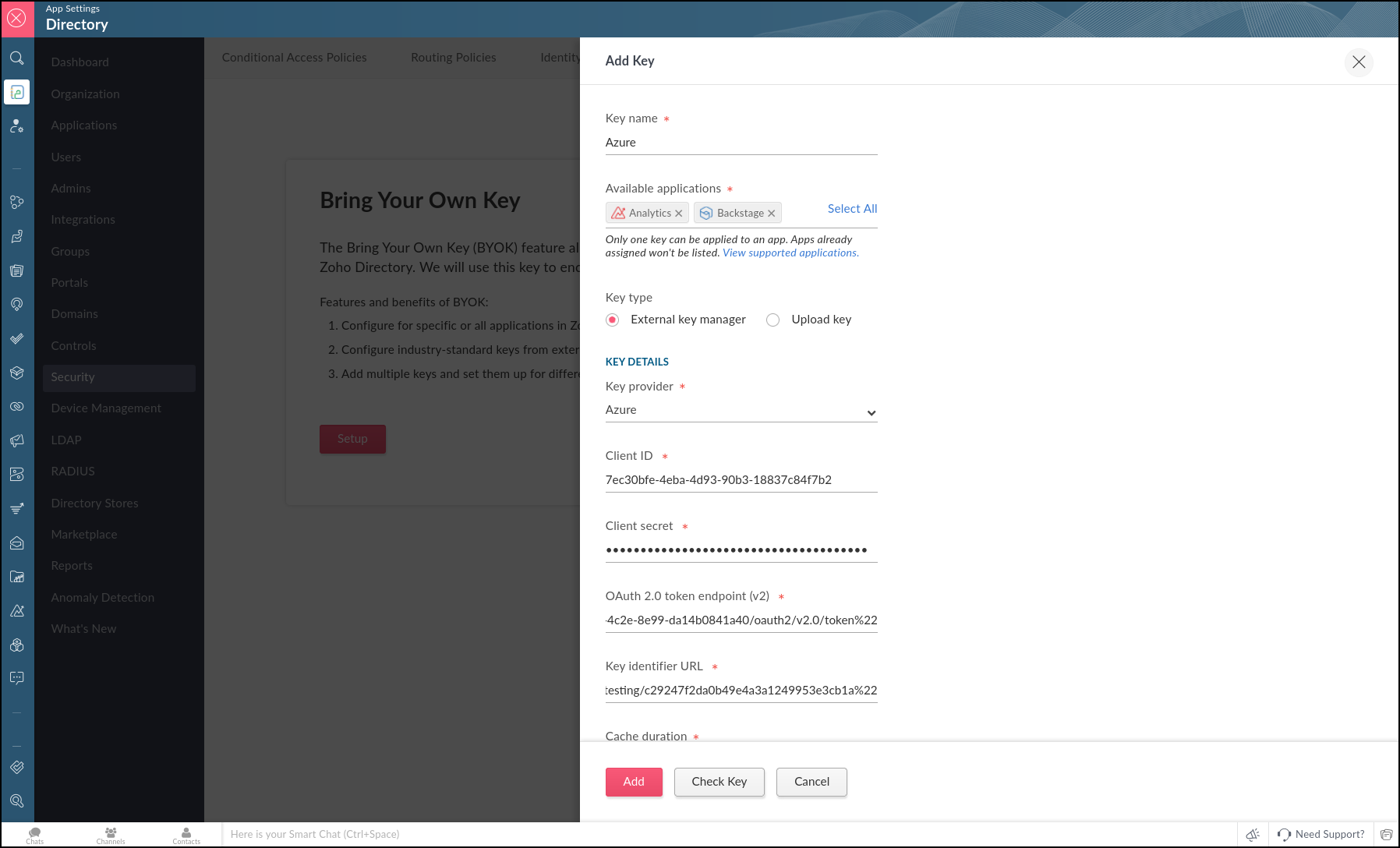Select the External key manager option
This screenshot has height=848, width=1400.
click(613, 320)
